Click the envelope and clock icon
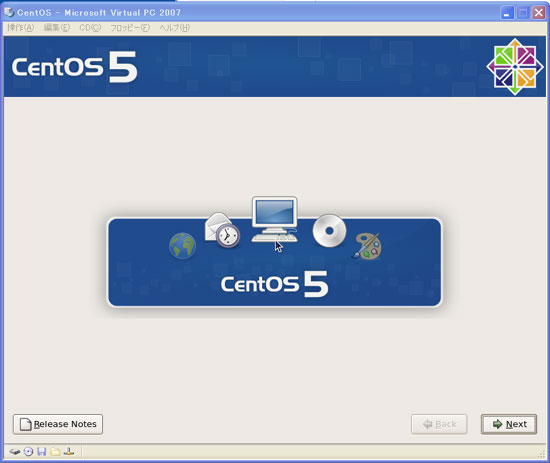 222,230
